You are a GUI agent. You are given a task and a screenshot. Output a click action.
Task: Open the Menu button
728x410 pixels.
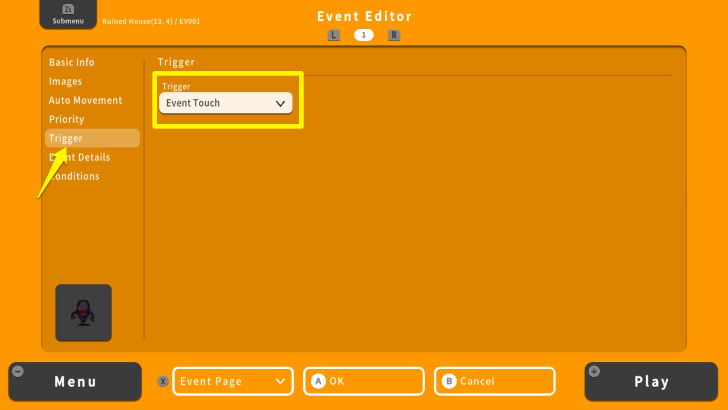point(75,382)
